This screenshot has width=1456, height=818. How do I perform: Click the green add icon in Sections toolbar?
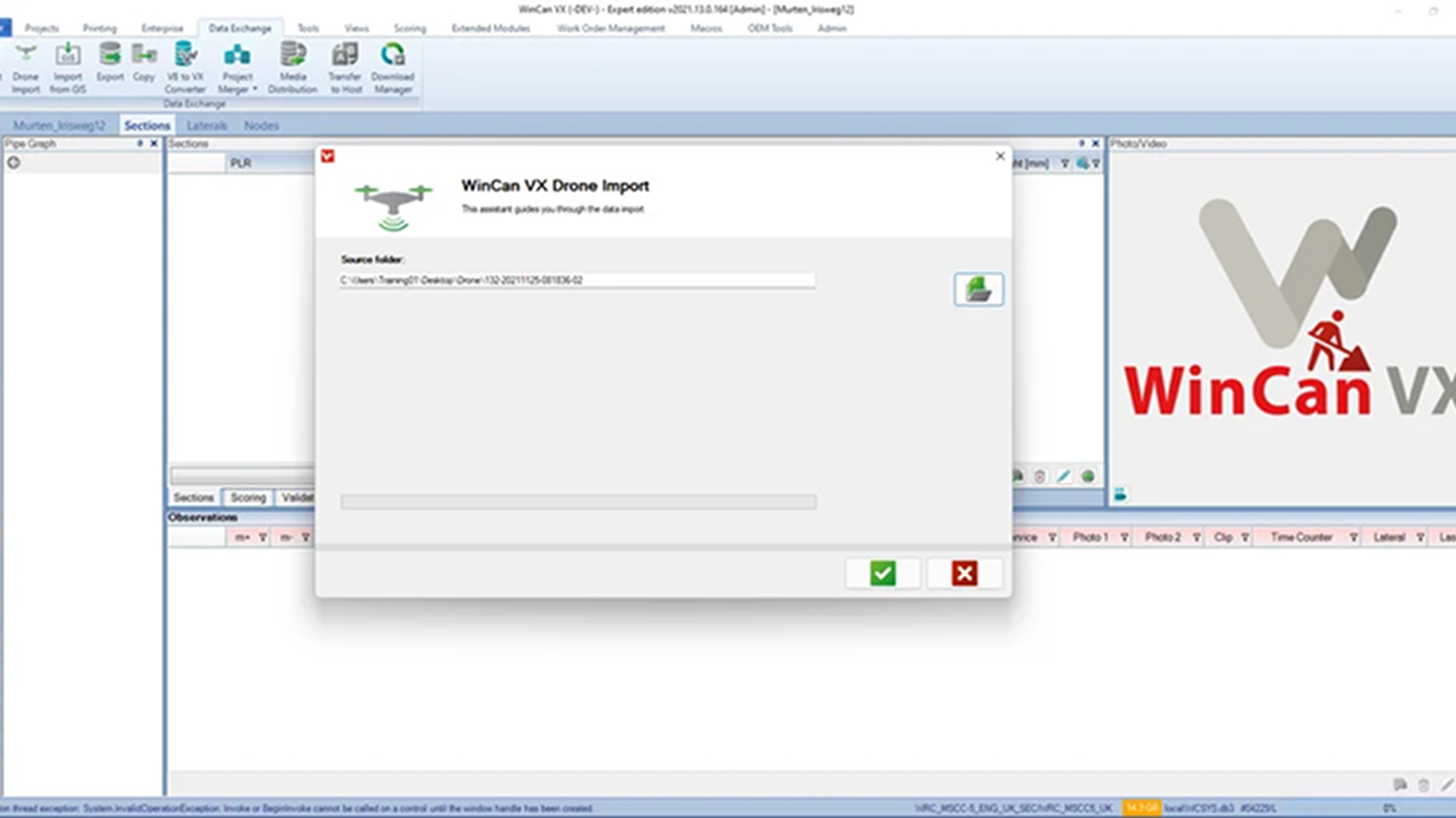pos(1088,476)
